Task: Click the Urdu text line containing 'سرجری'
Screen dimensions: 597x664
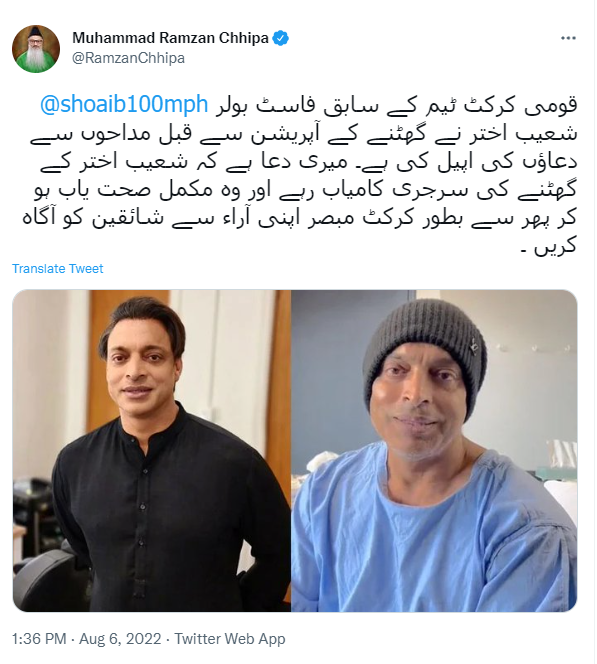Action: click(305, 190)
